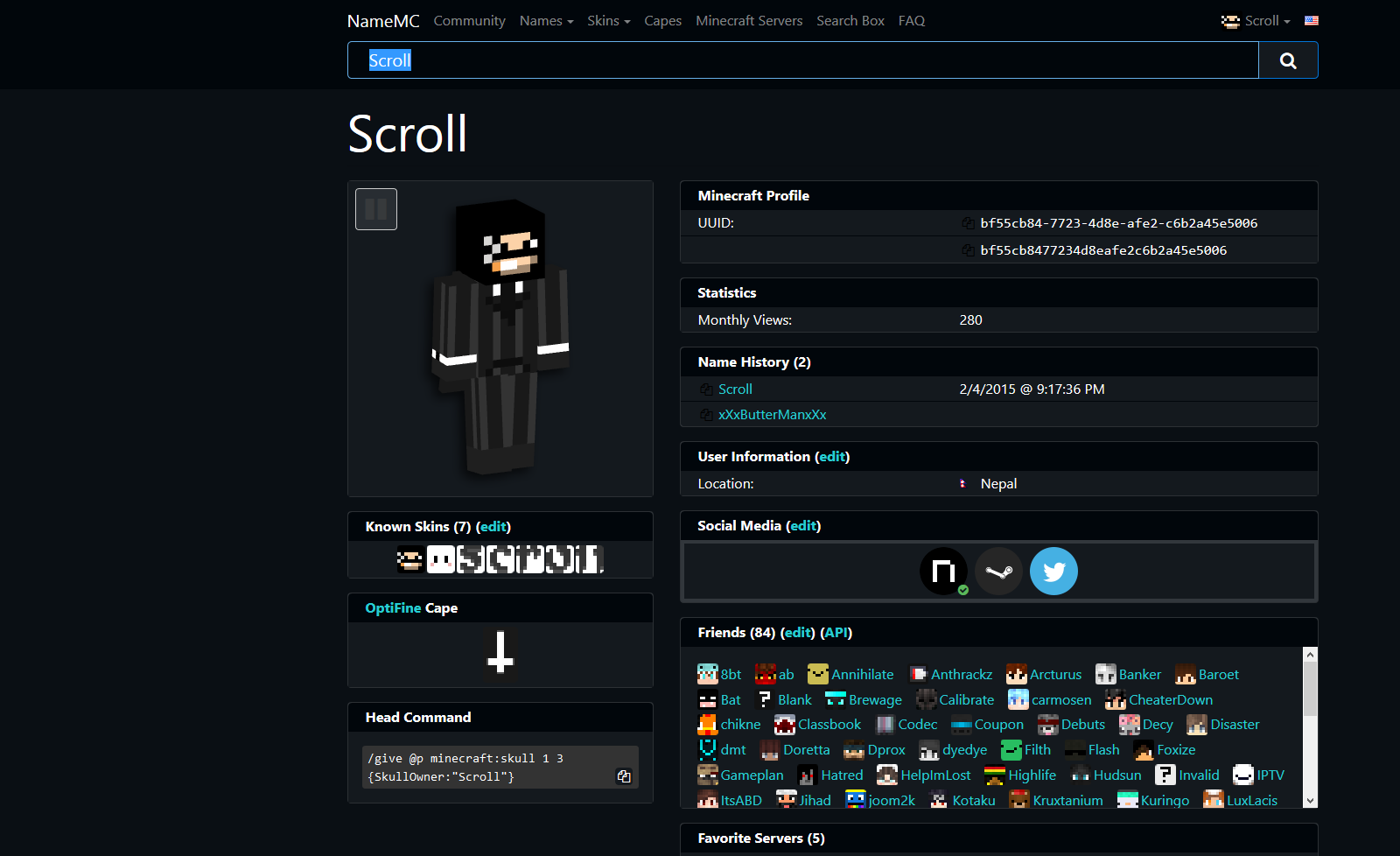Open friend Arcturus profile link
Viewport: 1400px width, 856px height.
(1055, 674)
